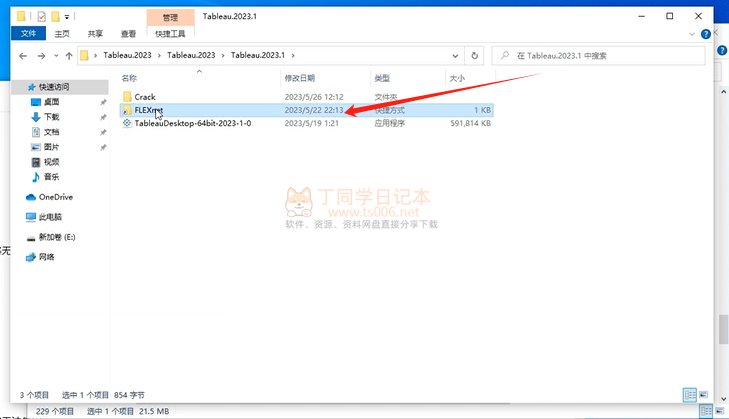Click quick access toolbar properties icon

pyautogui.click(x=41, y=17)
